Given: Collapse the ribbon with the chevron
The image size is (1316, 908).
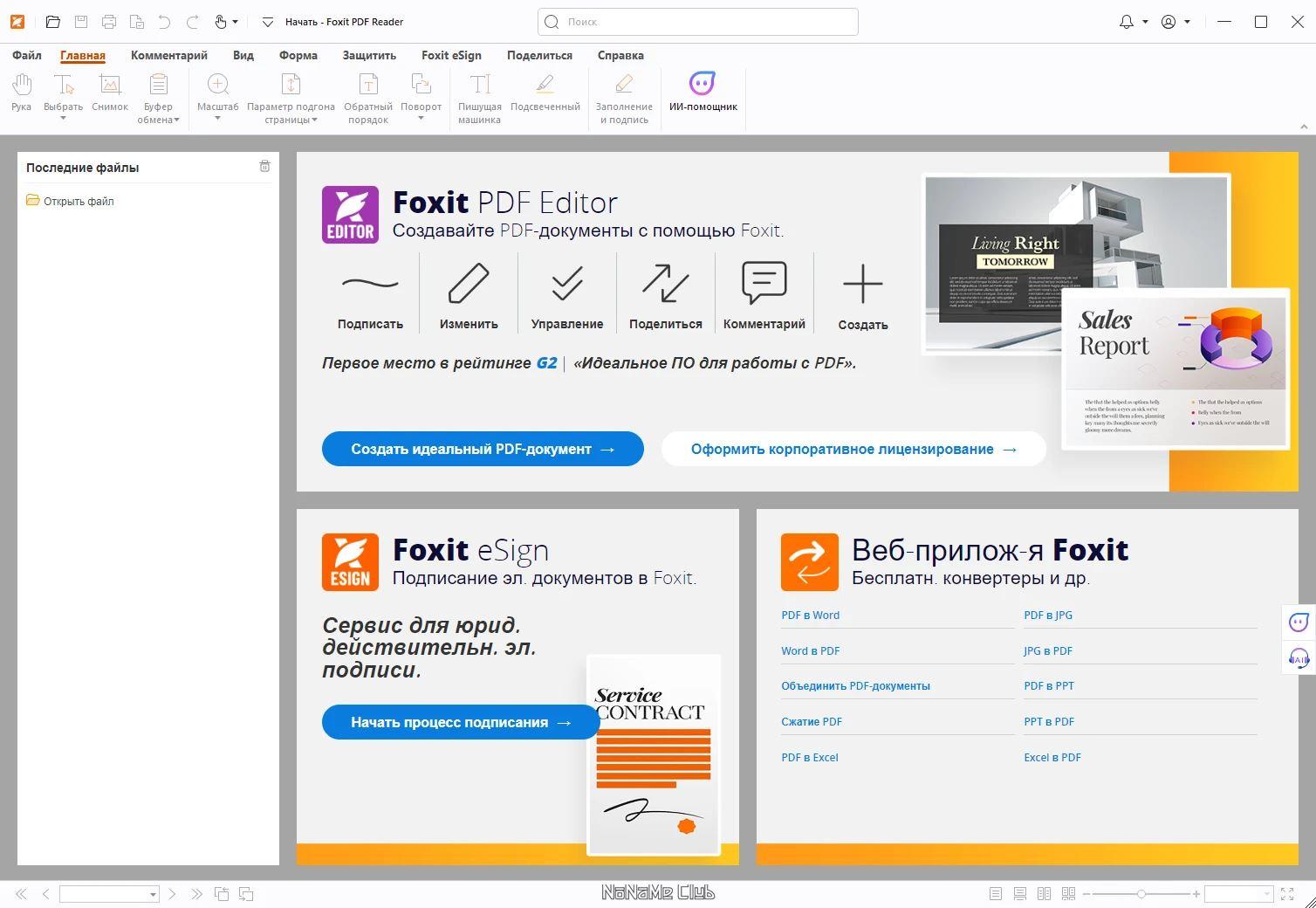Looking at the screenshot, I should click(1305, 127).
